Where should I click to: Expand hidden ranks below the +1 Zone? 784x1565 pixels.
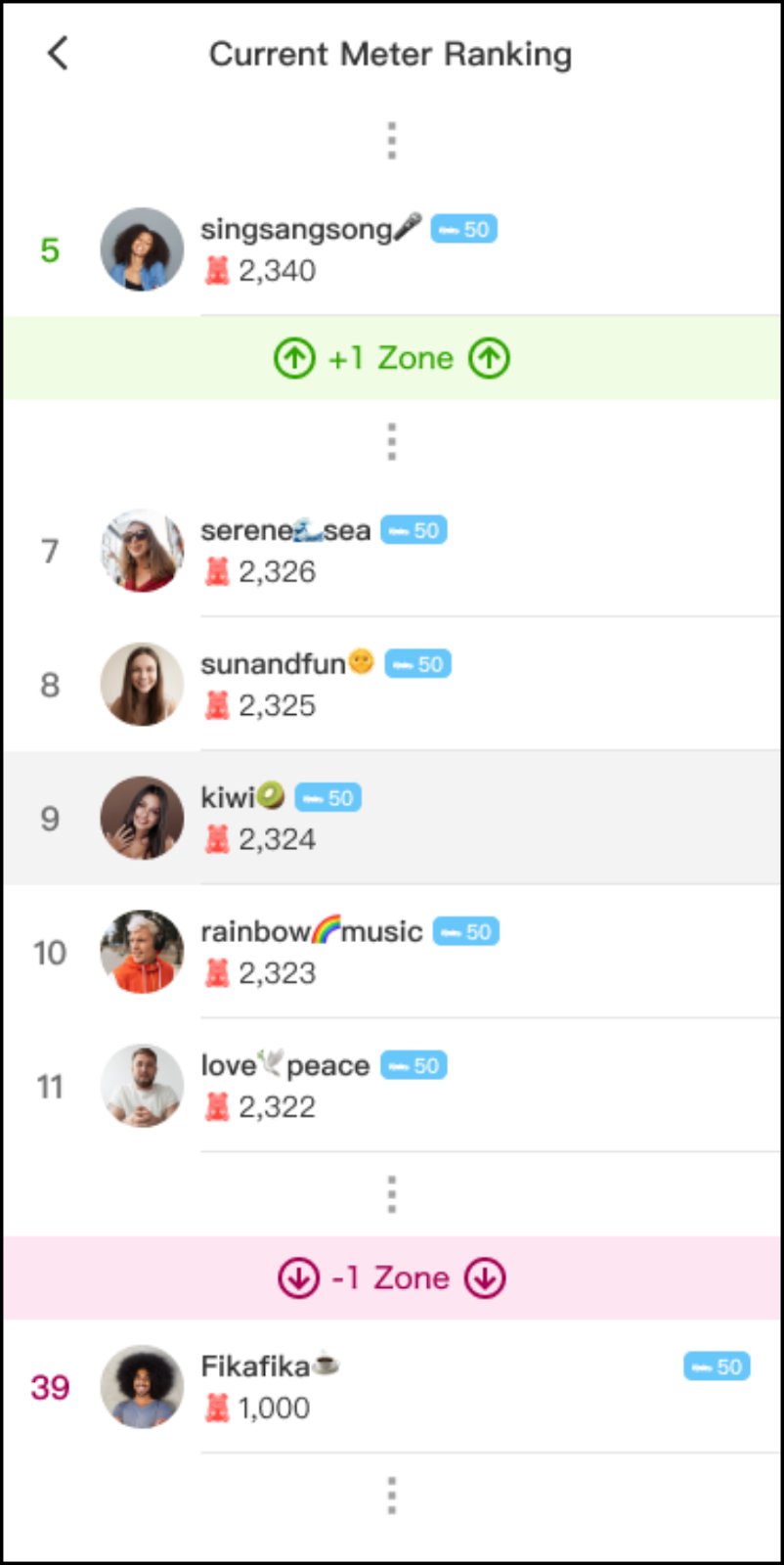392,442
